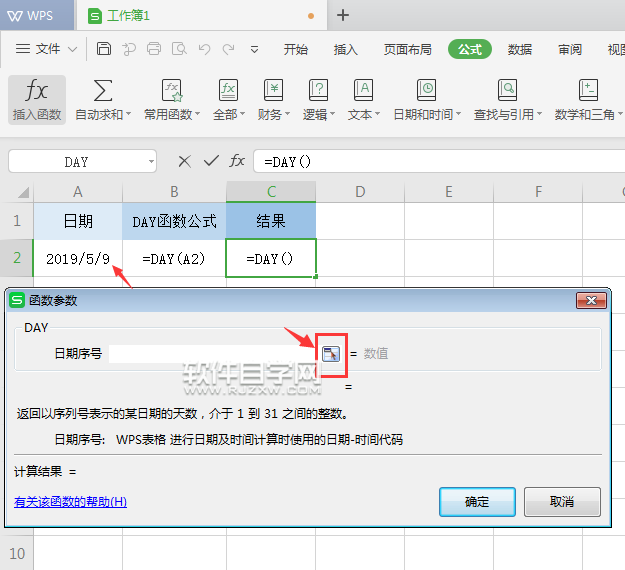Image resolution: width=625 pixels, height=570 pixels.
Task: Select column A header
Action: point(78,192)
